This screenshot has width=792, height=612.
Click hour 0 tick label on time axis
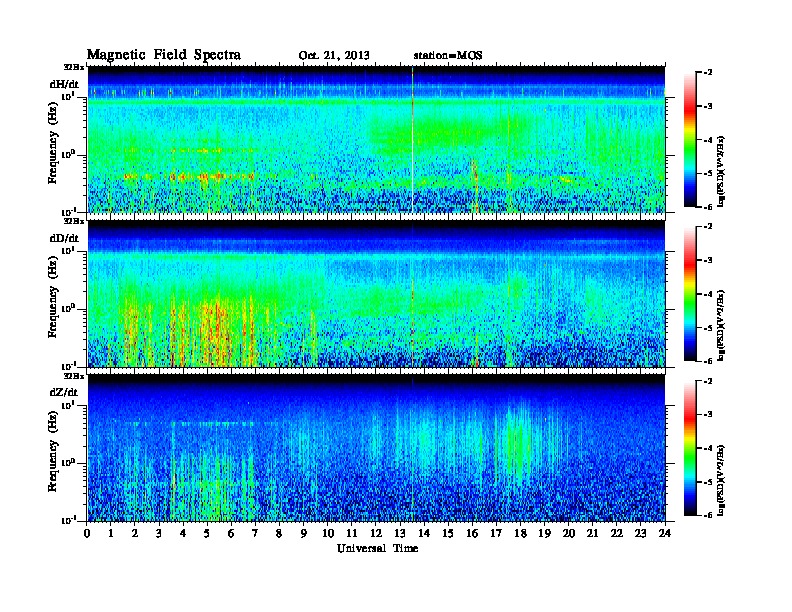pyautogui.click(x=87, y=533)
